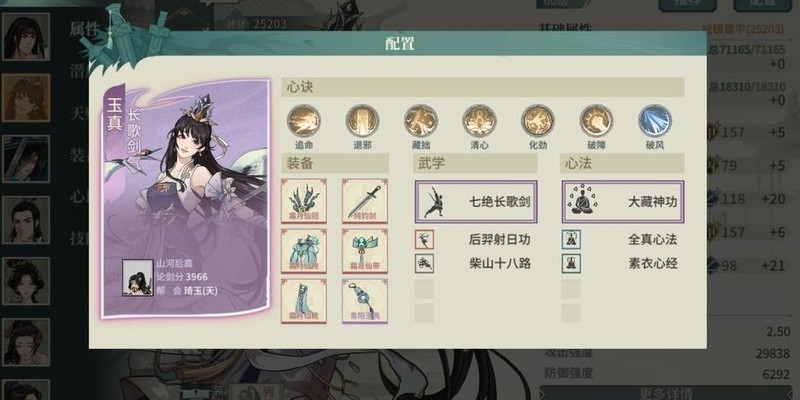The image size is (800, 400).
Task: Choose the 清心 heart technique icon
Action: coord(479,120)
